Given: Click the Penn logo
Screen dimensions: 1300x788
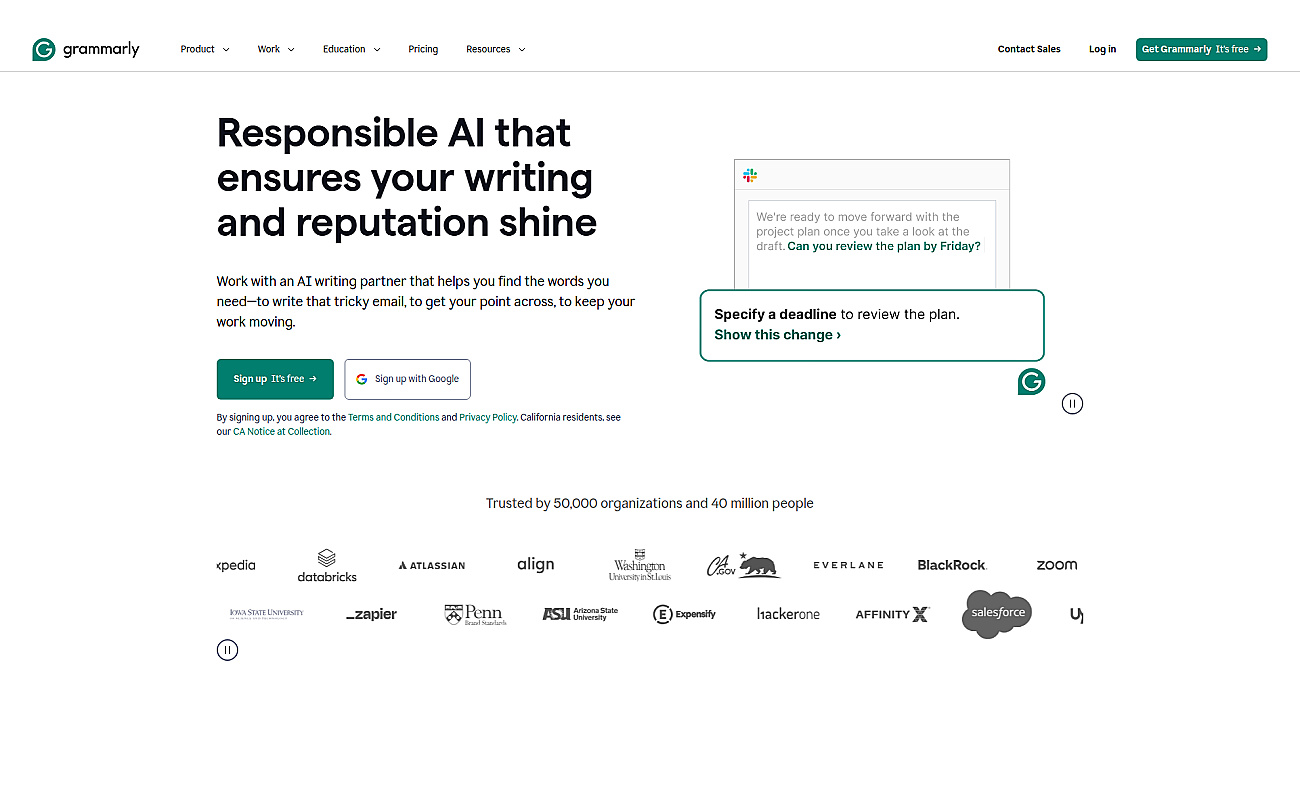Looking at the screenshot, I should 475,614.
